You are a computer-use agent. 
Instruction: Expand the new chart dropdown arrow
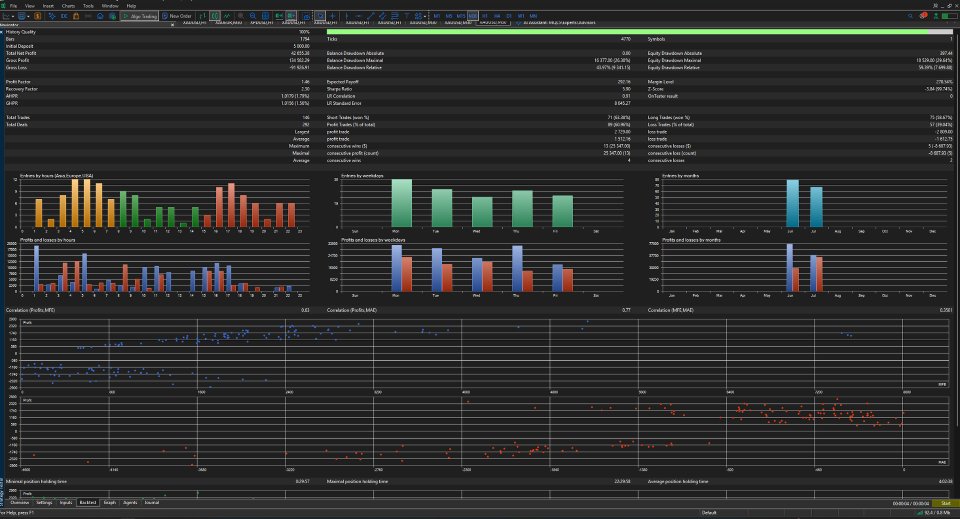pyautogui.click(x=13, y=16)
